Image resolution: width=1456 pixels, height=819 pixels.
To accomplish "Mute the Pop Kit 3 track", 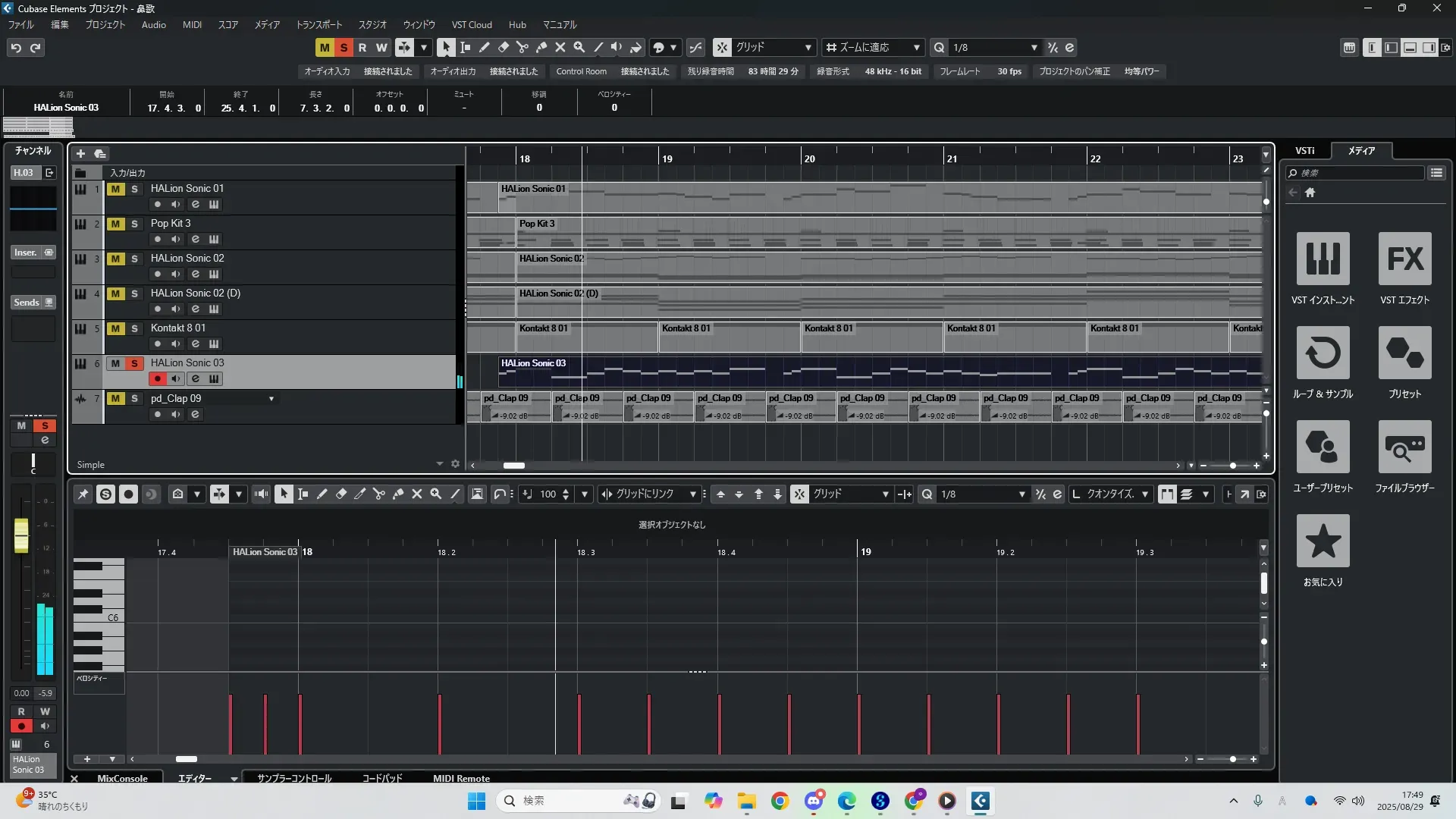I will click(x=115, y=224).
